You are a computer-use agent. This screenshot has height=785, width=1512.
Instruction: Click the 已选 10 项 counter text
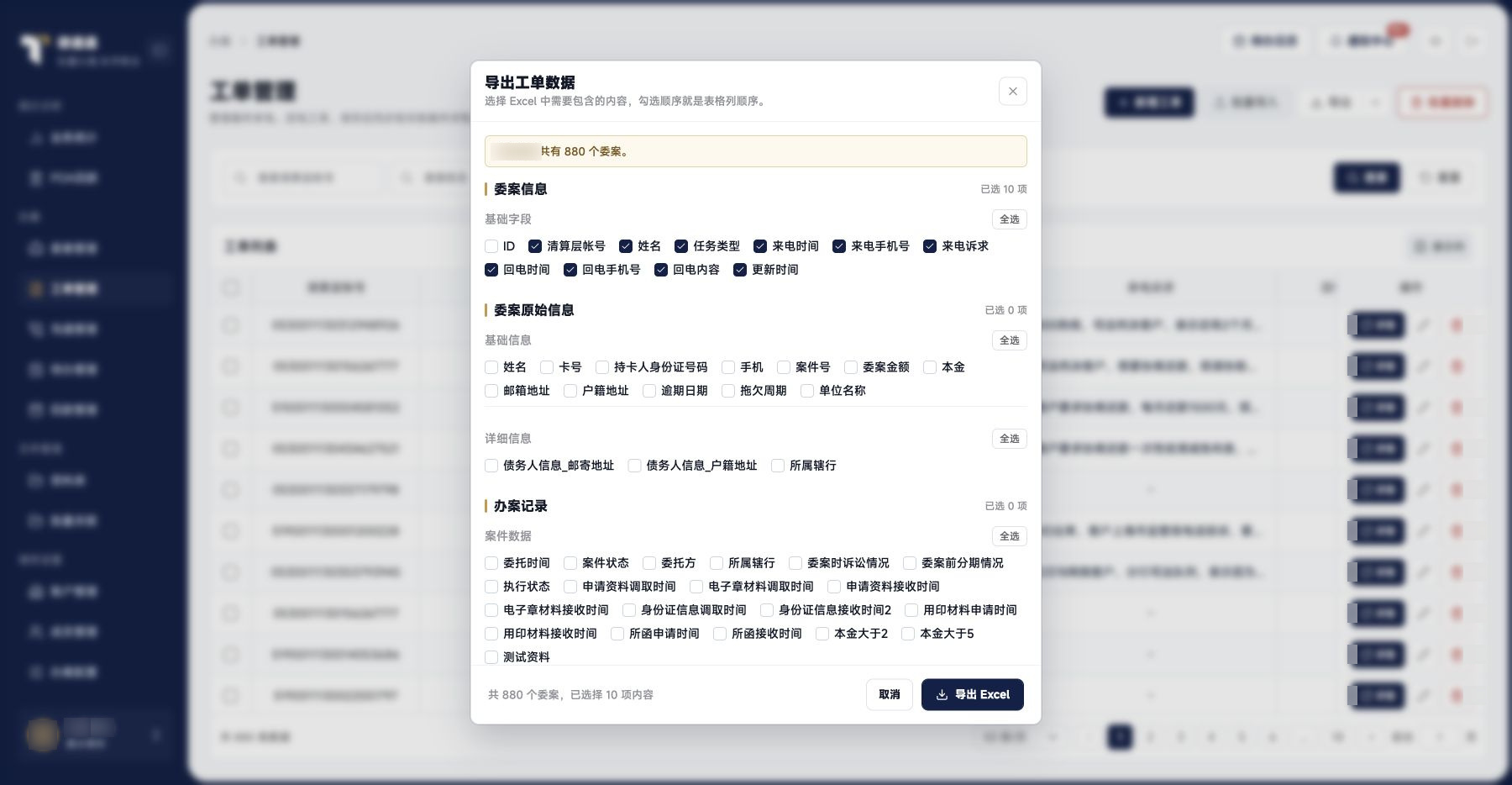click(x=1004, y=189)
